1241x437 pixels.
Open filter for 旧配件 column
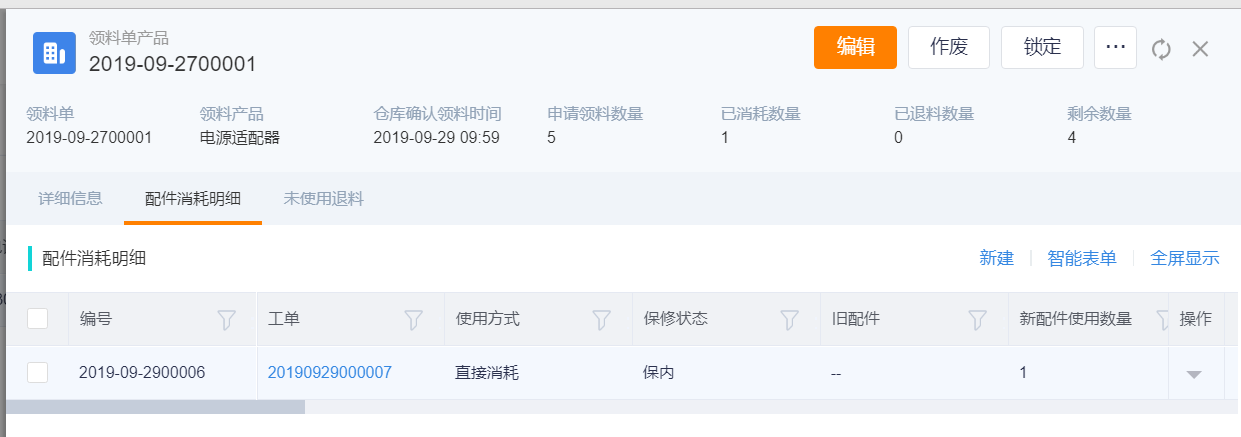(x=977, y=319)
